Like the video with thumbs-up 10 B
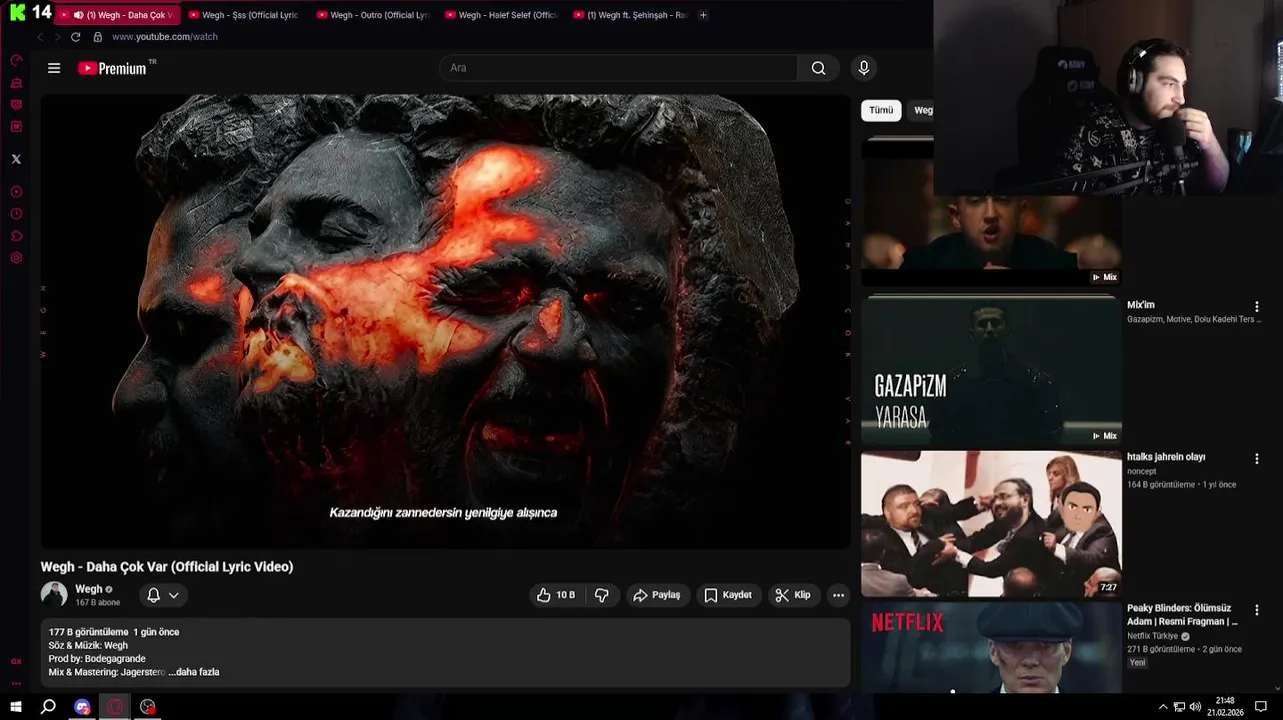 555,595
